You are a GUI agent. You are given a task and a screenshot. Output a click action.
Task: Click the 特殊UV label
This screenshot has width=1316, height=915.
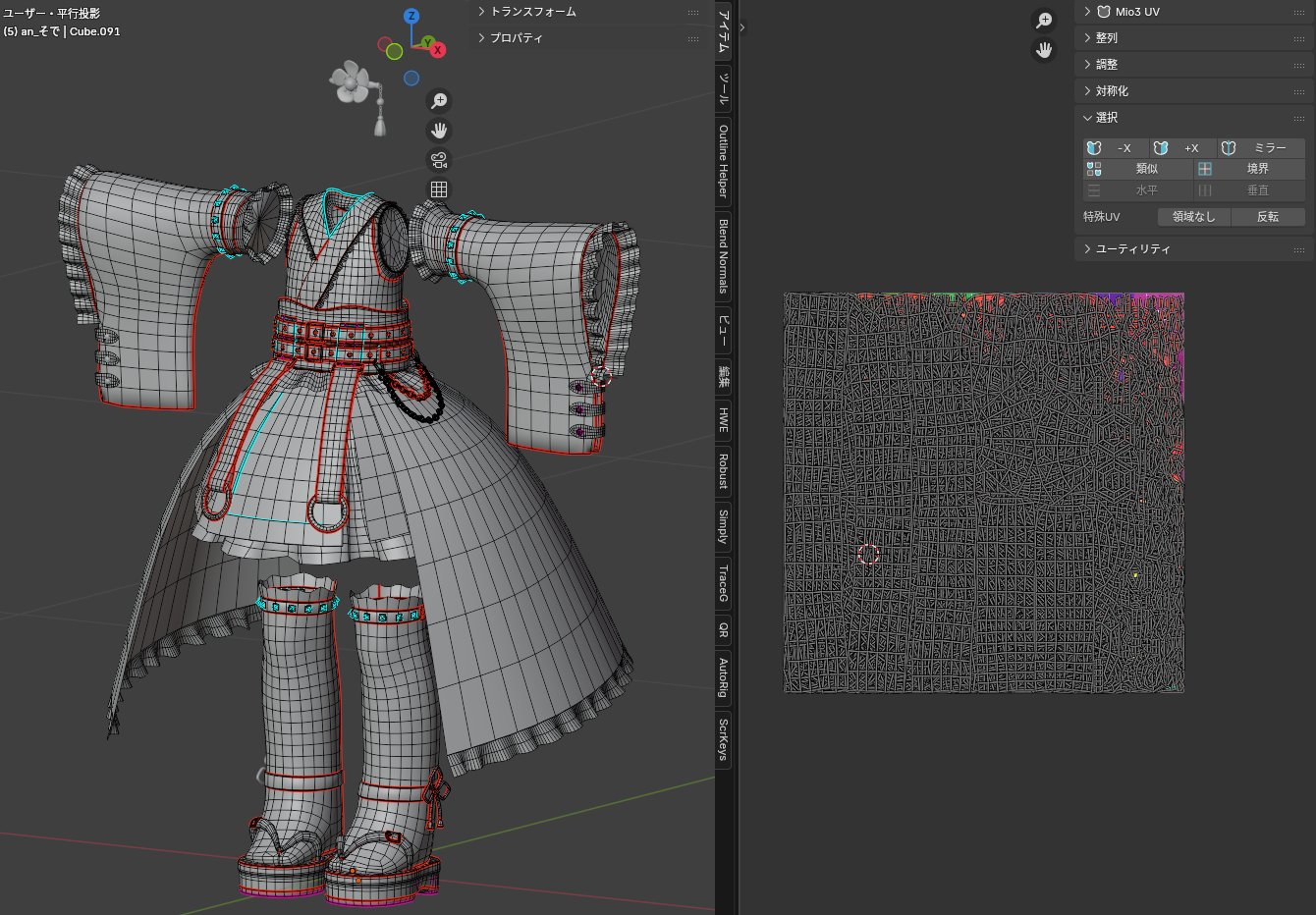[1101, 217]
